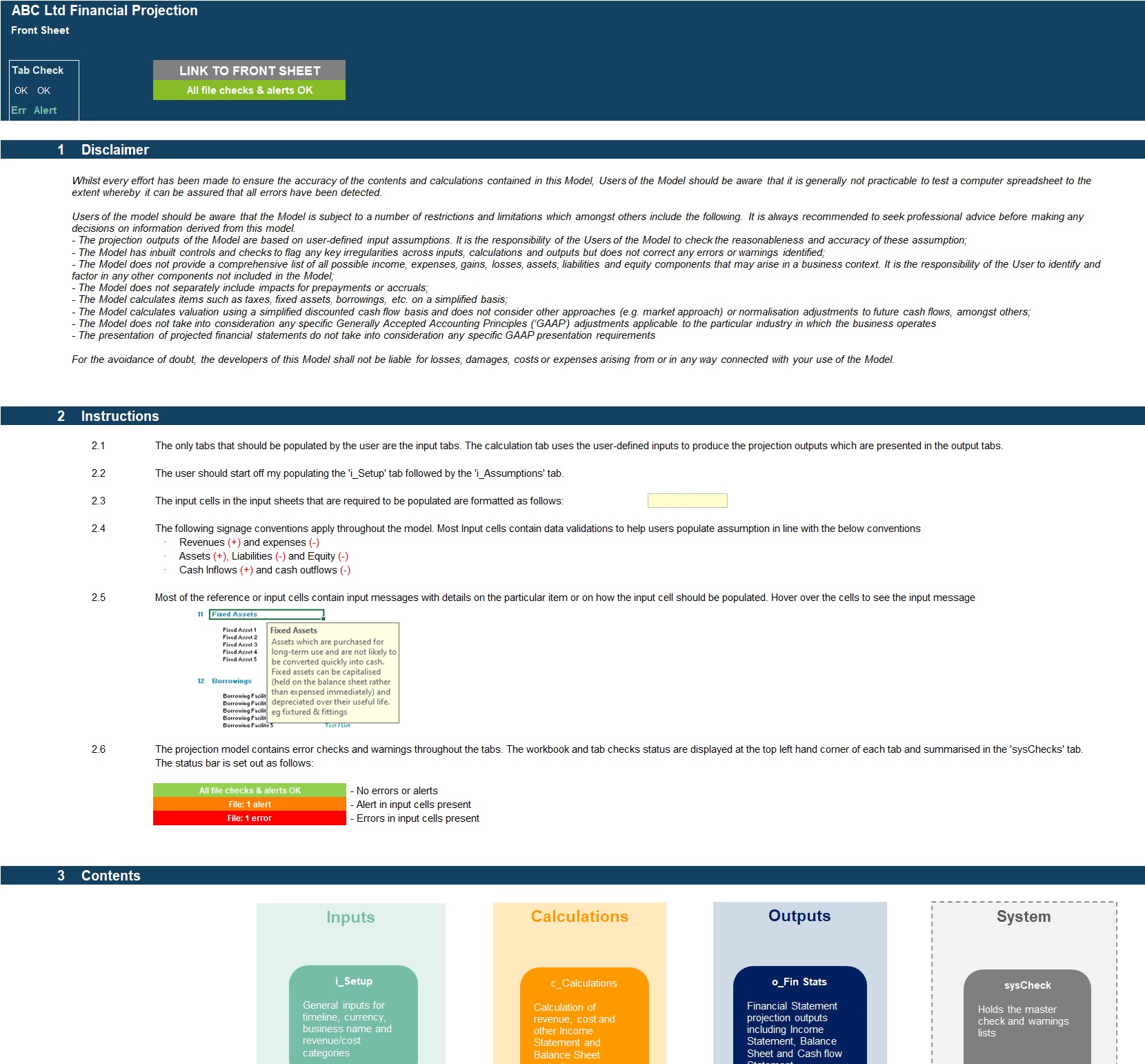
Task: Select the Tab Check header cell
Action: (x=38, y=70)
